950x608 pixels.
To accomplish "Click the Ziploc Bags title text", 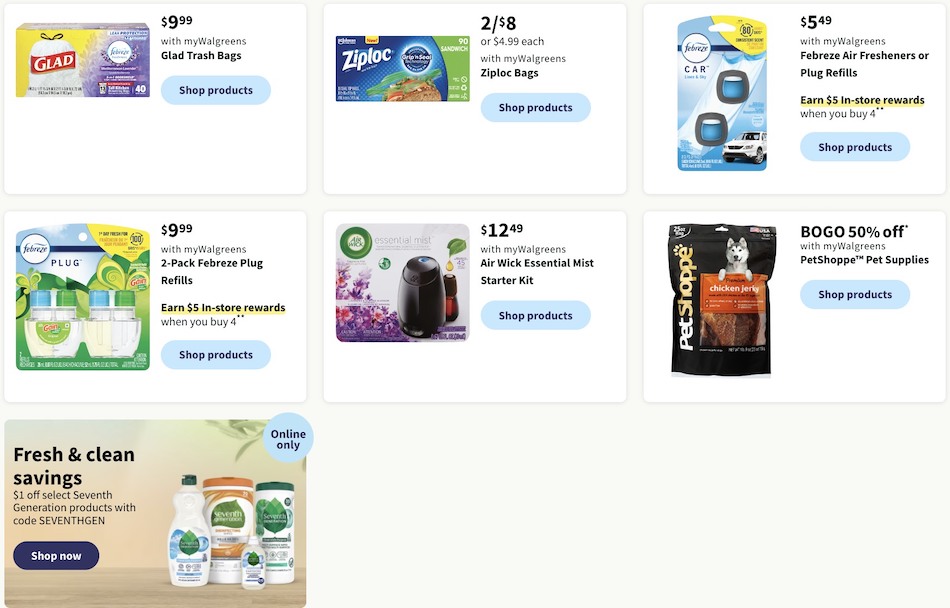I will click(510, 73).
